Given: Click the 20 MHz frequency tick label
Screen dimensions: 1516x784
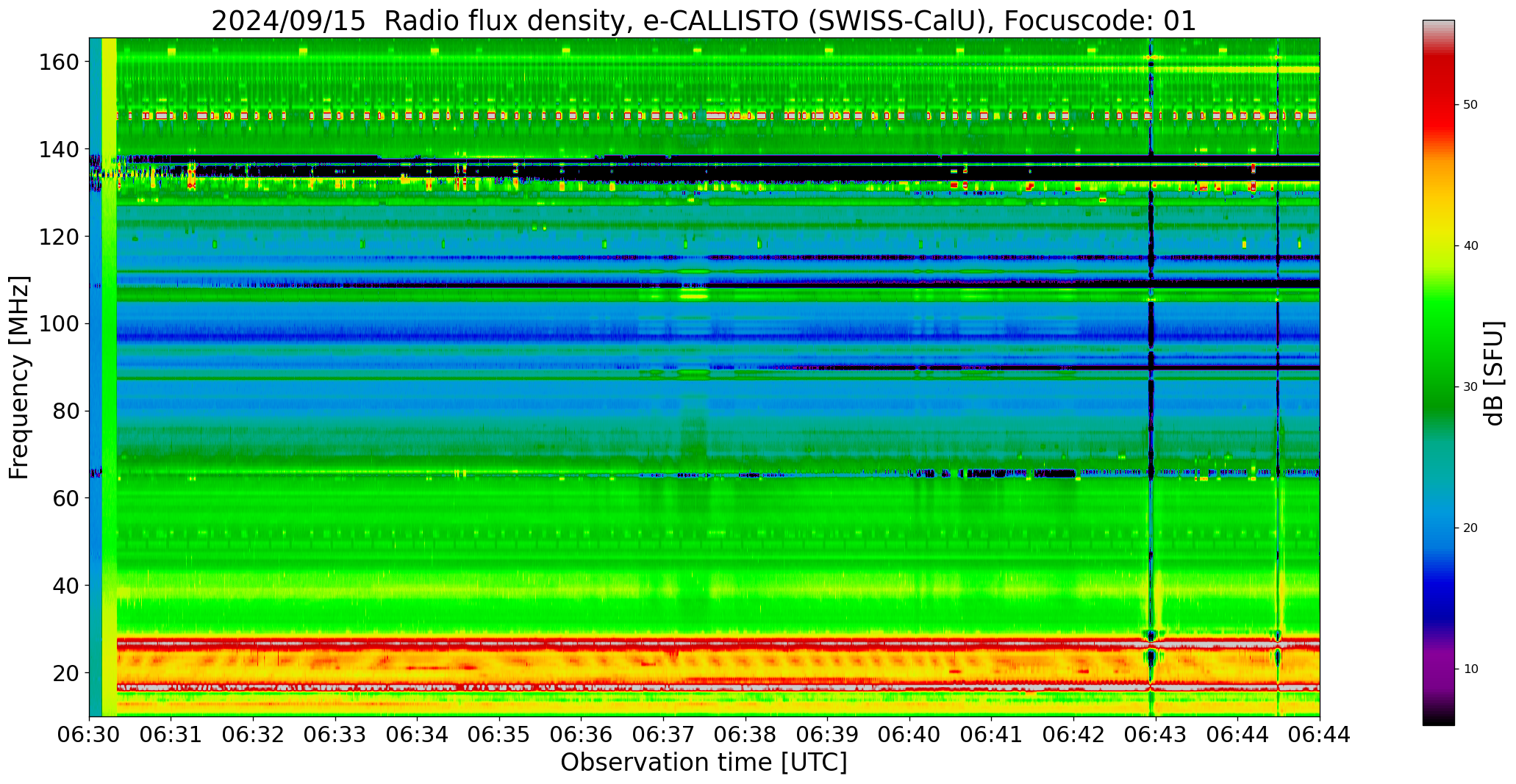Looking at the screenshot, I should pyautogui.click(x=67, y=672).
